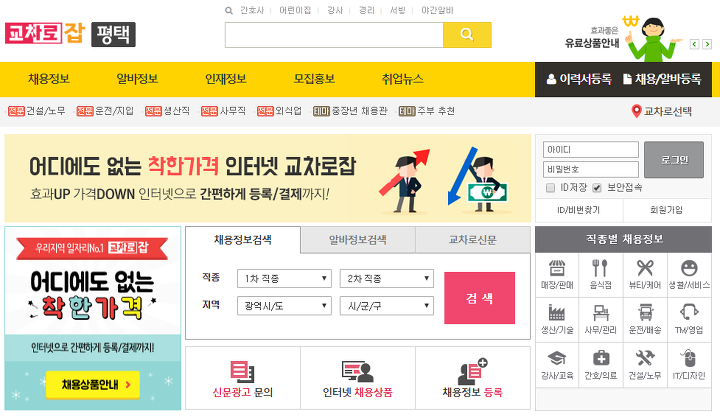Switch to the 알바정보검색 tab
The image size is (720, 417).
pos(358,240)
